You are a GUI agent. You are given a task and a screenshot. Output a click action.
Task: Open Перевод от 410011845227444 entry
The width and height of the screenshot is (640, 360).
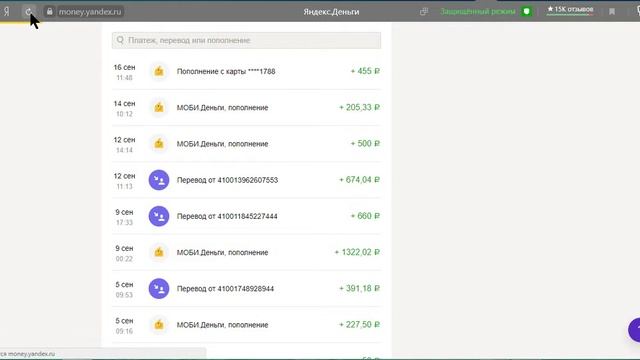(x=227, y=216)
